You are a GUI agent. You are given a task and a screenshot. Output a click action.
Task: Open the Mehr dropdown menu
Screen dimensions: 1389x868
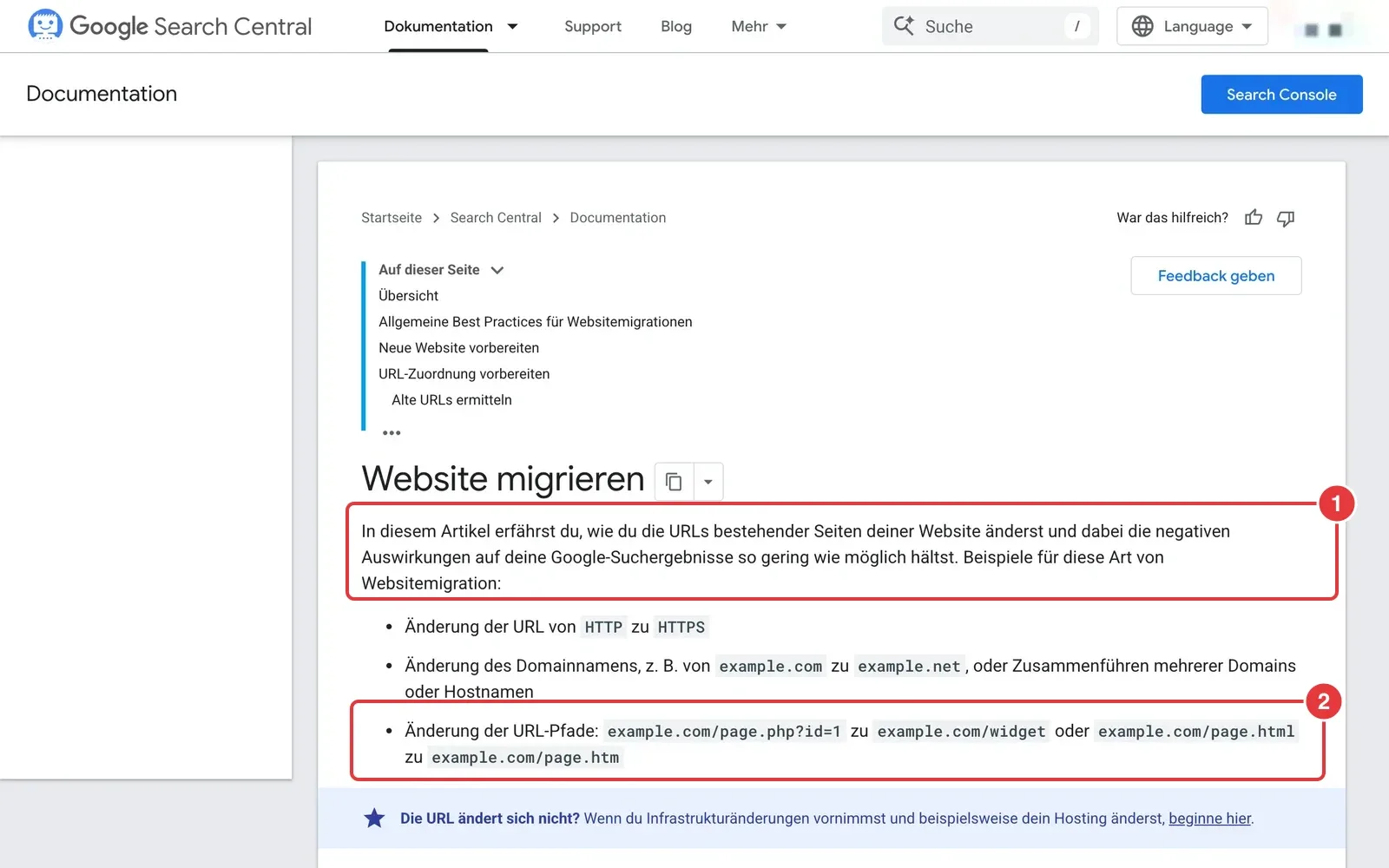click(759, 26)
